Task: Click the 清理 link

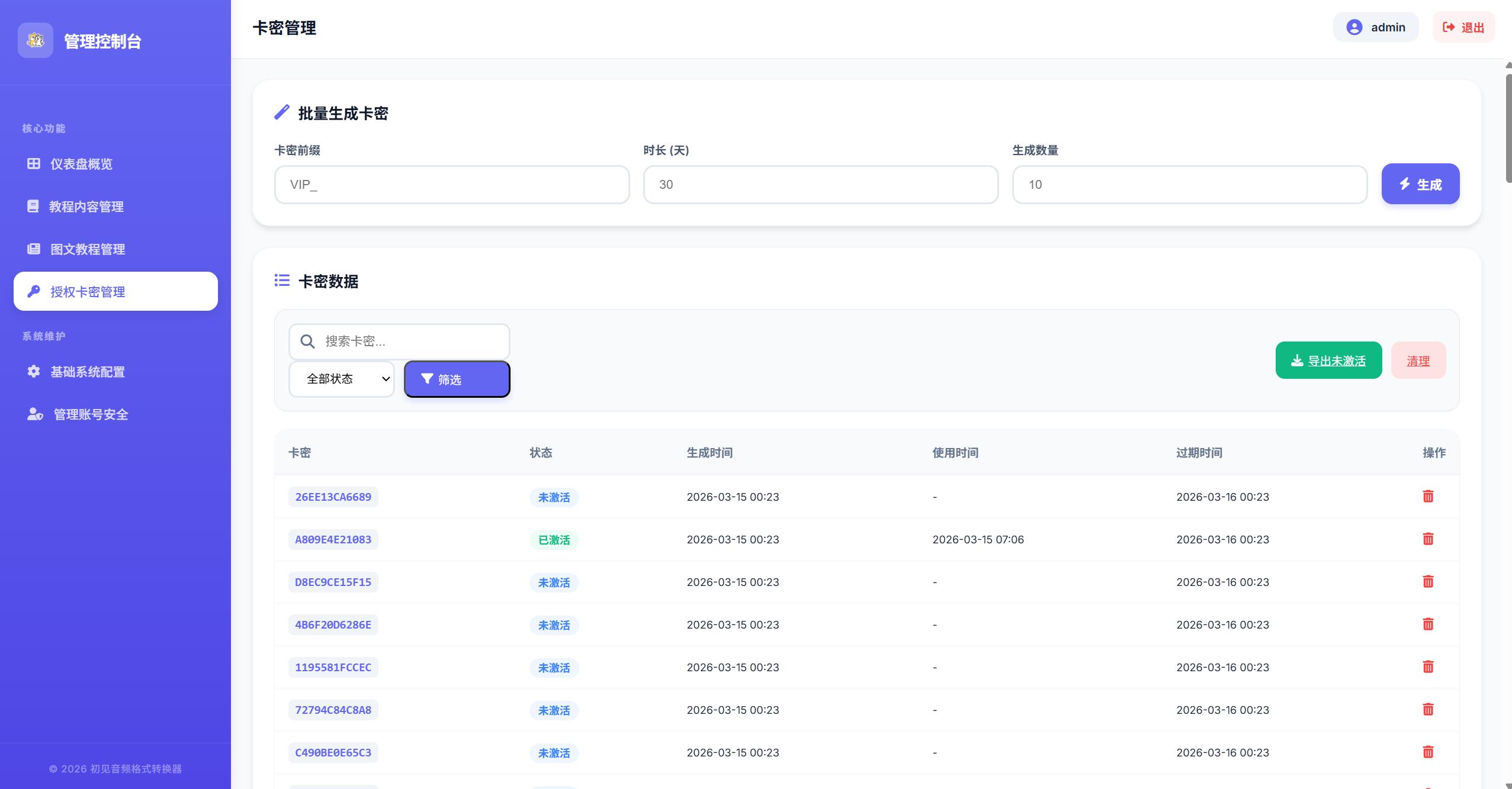Action: pyautogui.click(x=1418, y=360)
